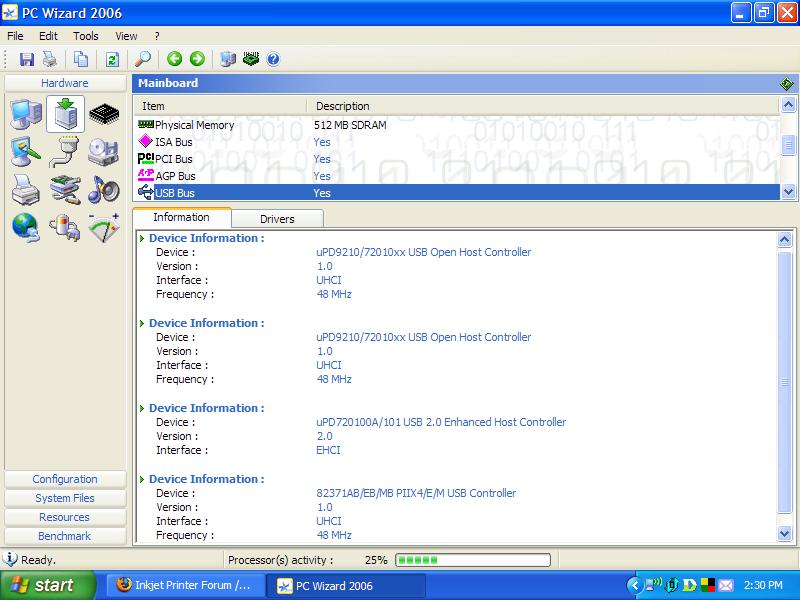Expand hidden system tray icons arrow

[x=635, y=585]
